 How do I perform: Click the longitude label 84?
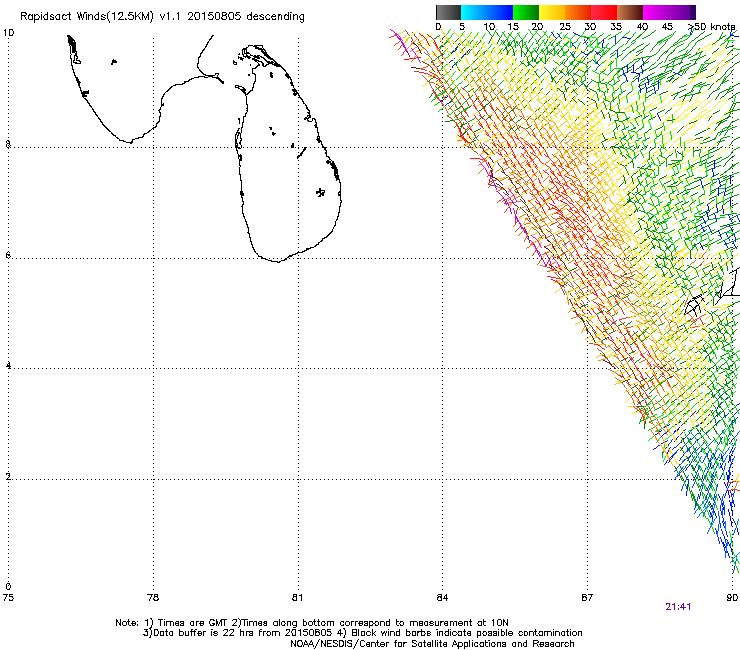coord(442,598)
